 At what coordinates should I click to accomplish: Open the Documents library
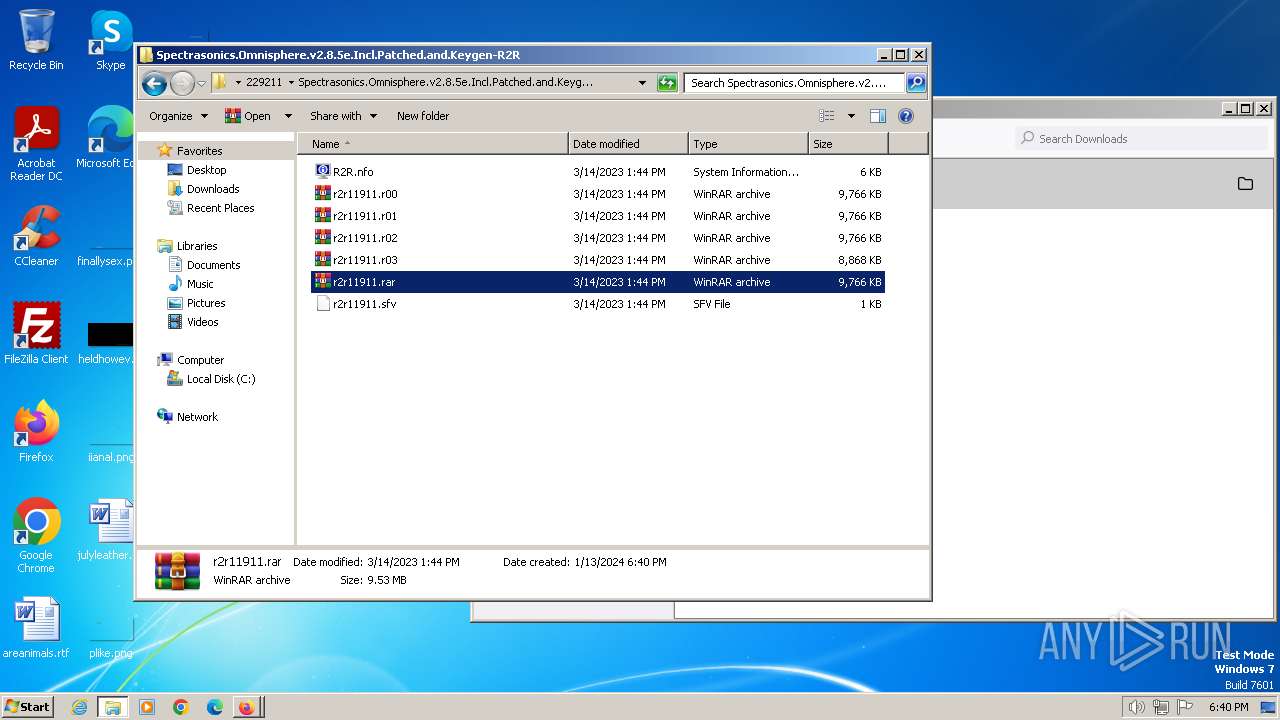pos(213,265)
